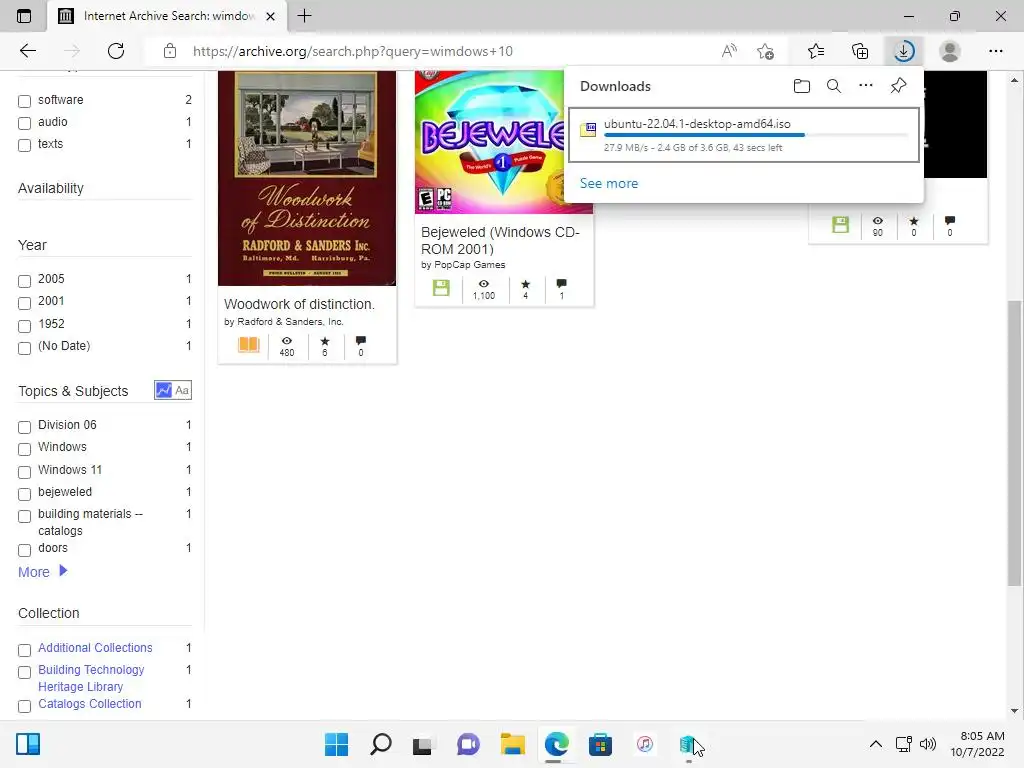
Task: Go back to previous page
Action: coord(28,51)
